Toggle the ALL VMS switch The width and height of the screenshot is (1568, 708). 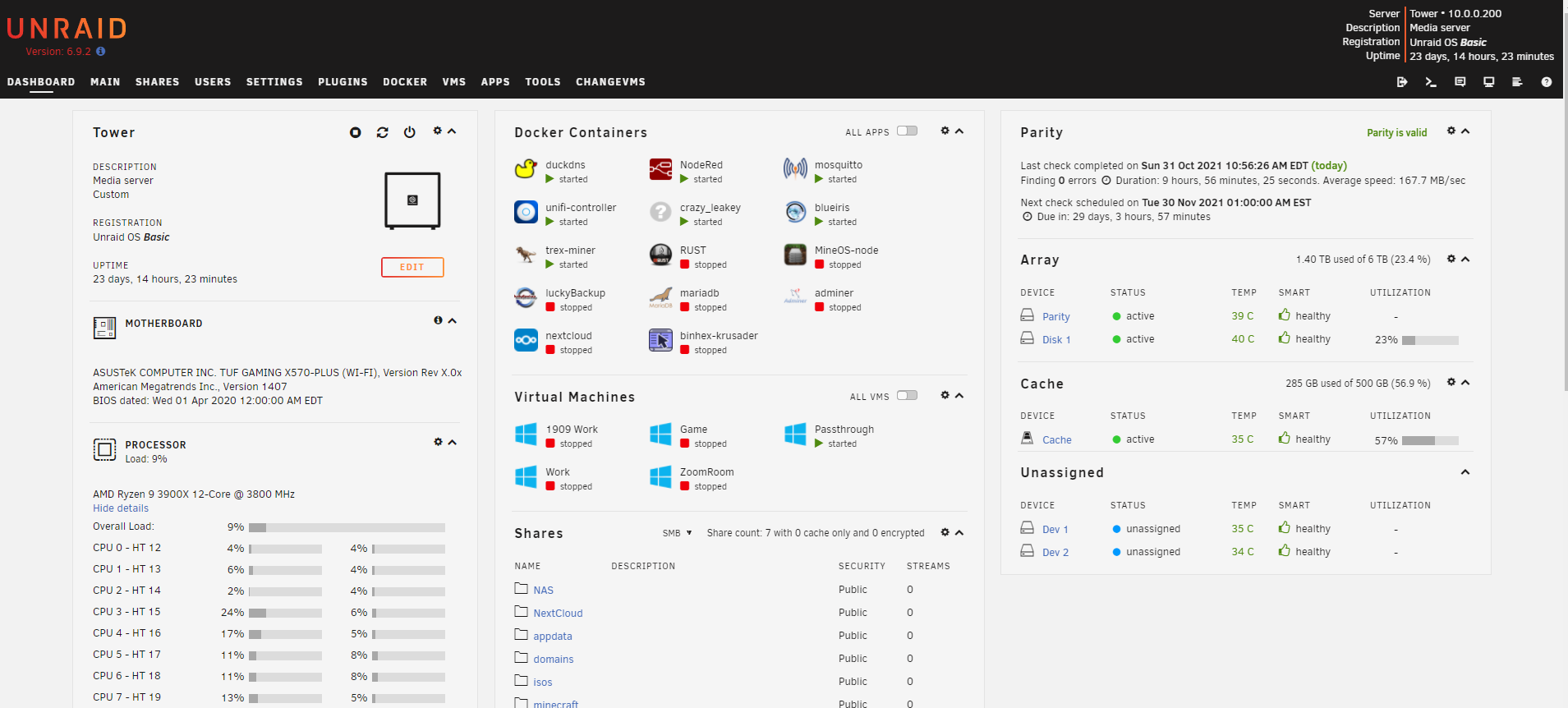(x=907, y=396)
